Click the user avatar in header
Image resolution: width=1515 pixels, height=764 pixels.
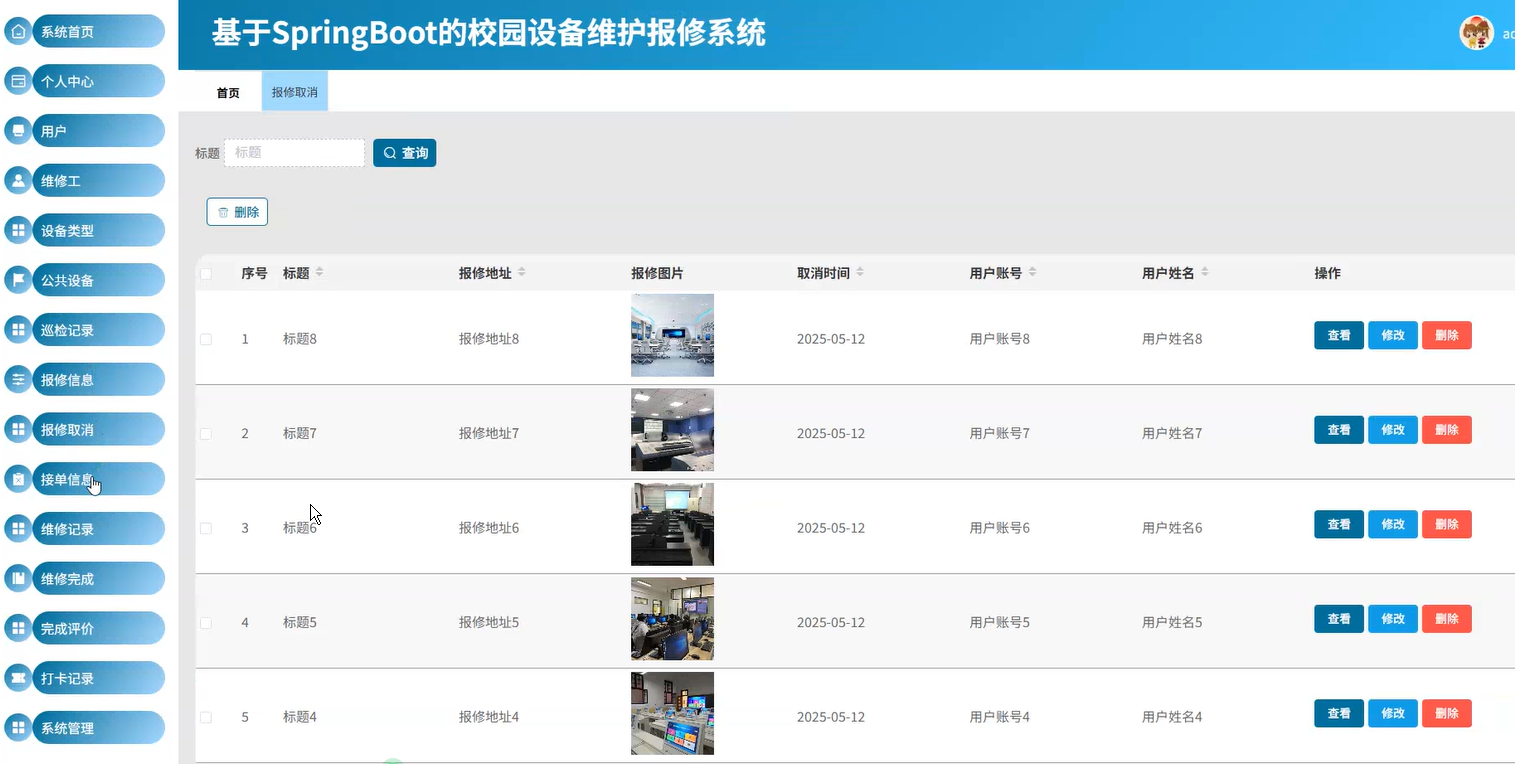point(1476,33)
